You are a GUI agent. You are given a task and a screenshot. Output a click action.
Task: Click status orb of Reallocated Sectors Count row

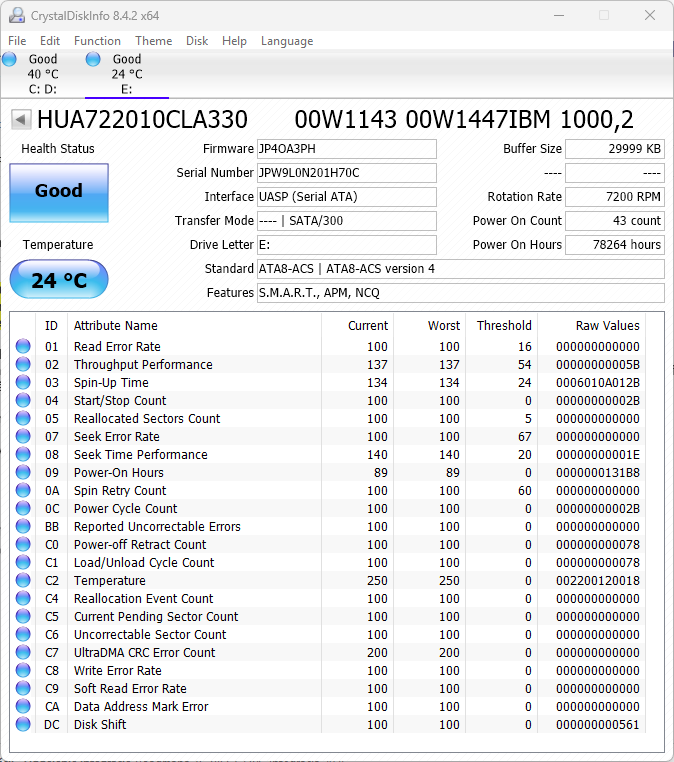click(23, 418)
